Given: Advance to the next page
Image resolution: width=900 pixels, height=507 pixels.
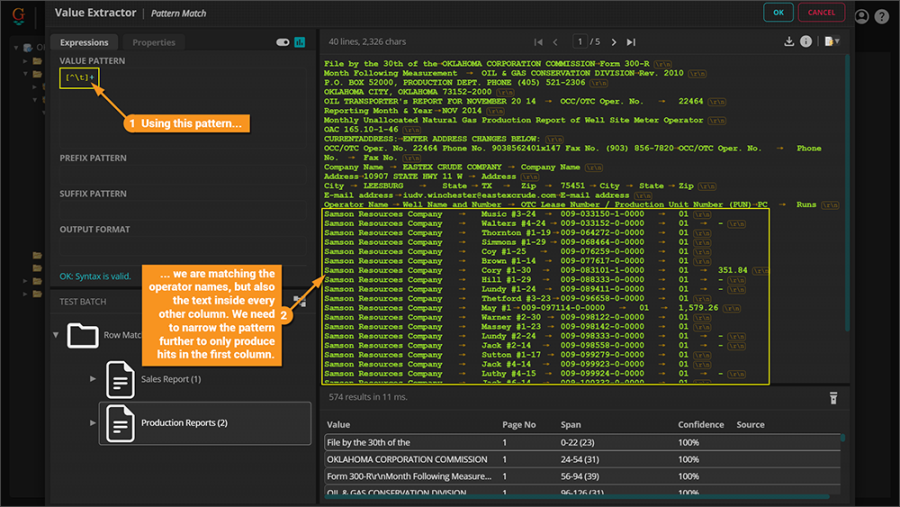Looking at the screenshot, I should pos(613,42).
